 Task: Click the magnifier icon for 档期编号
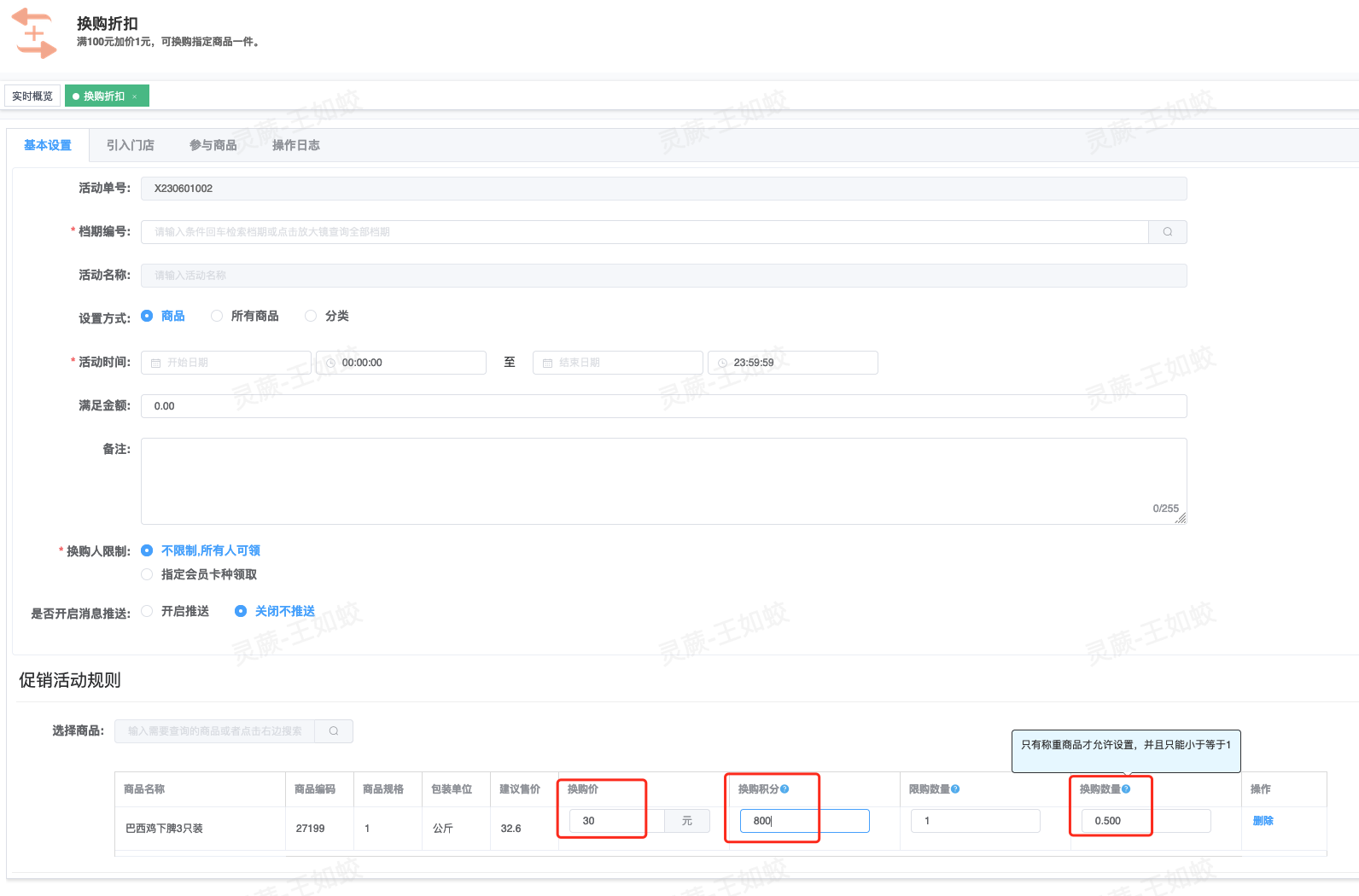(1167, 232)
